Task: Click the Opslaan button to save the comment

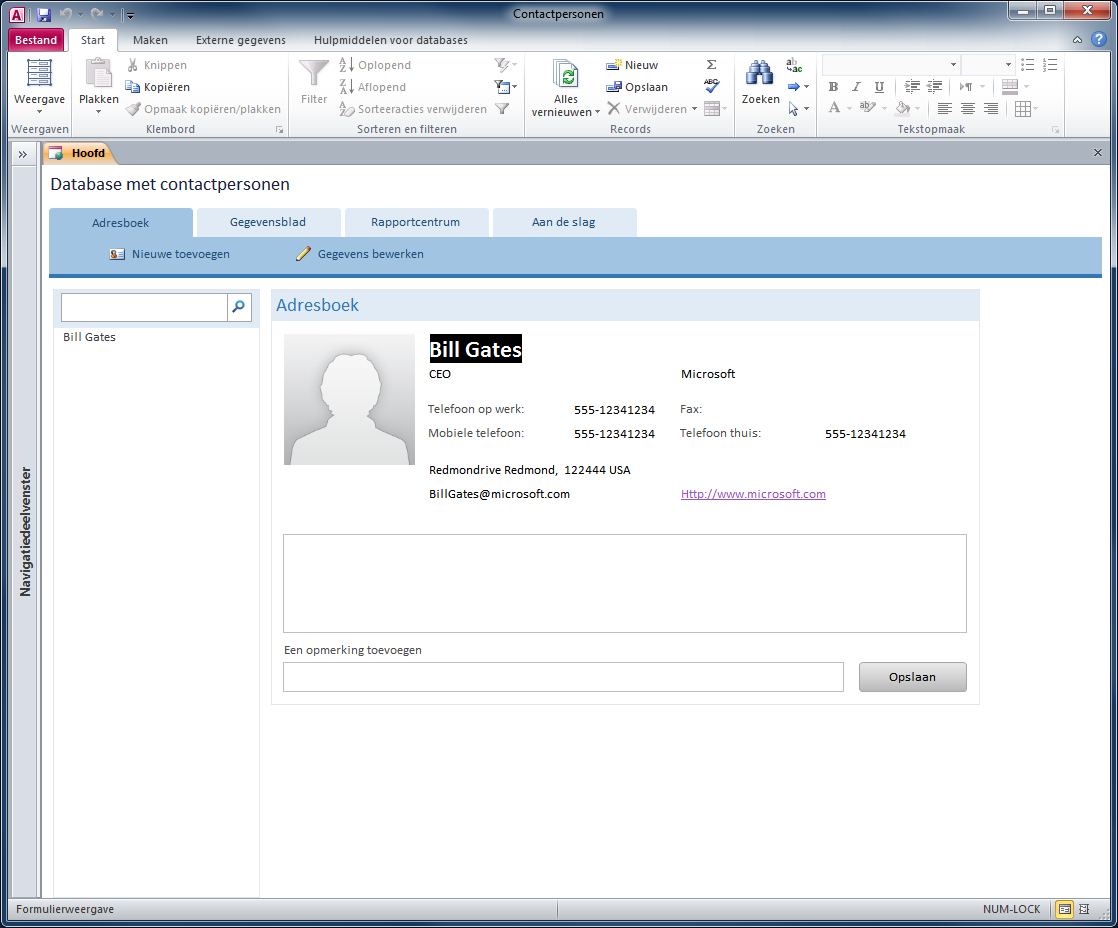Action: [913, 677]
